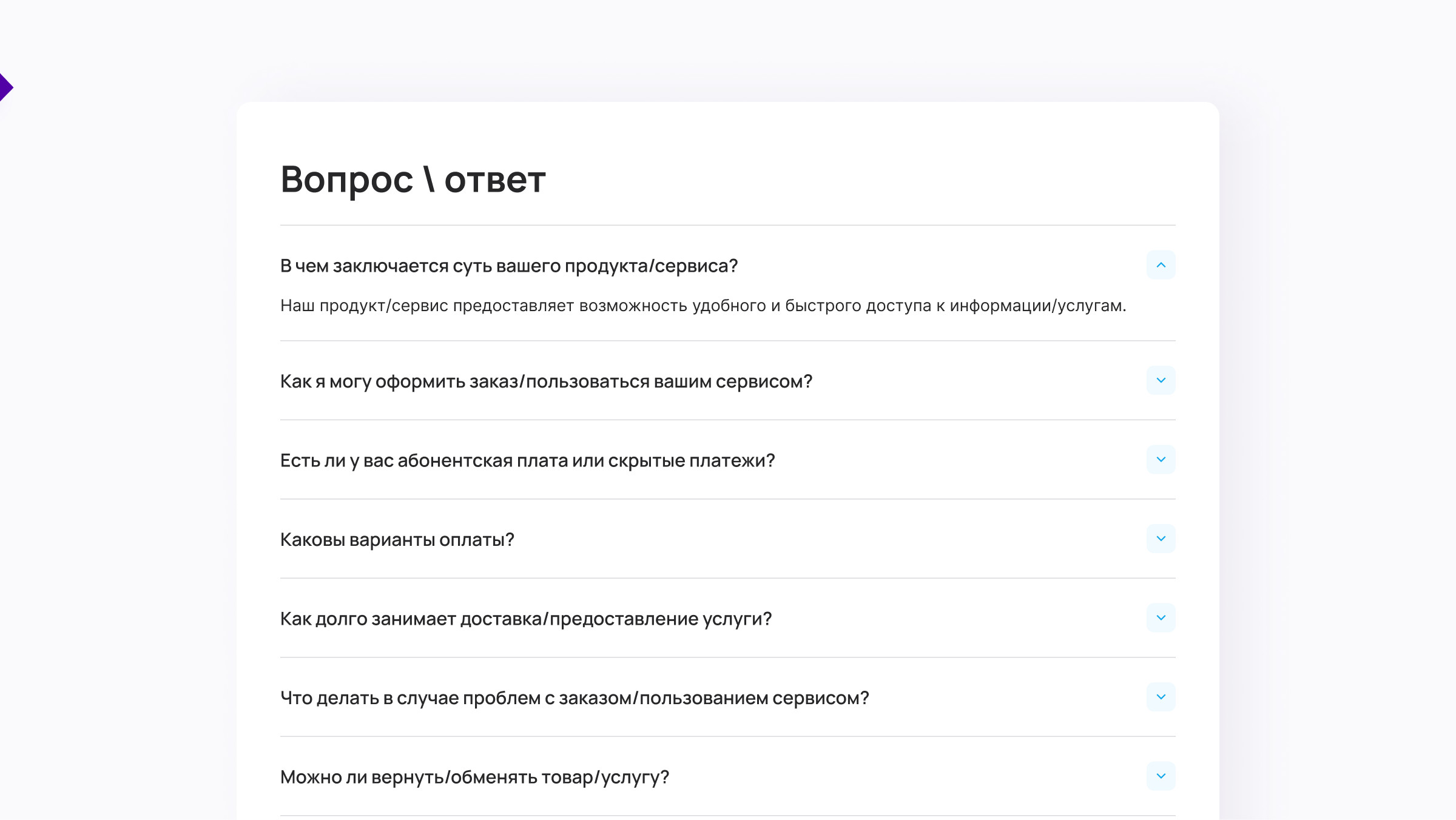This screenshot has height=820, width=1456.
Task: Open 'Есть ли у вас абонентская плата' question
Action: (527, 461)
